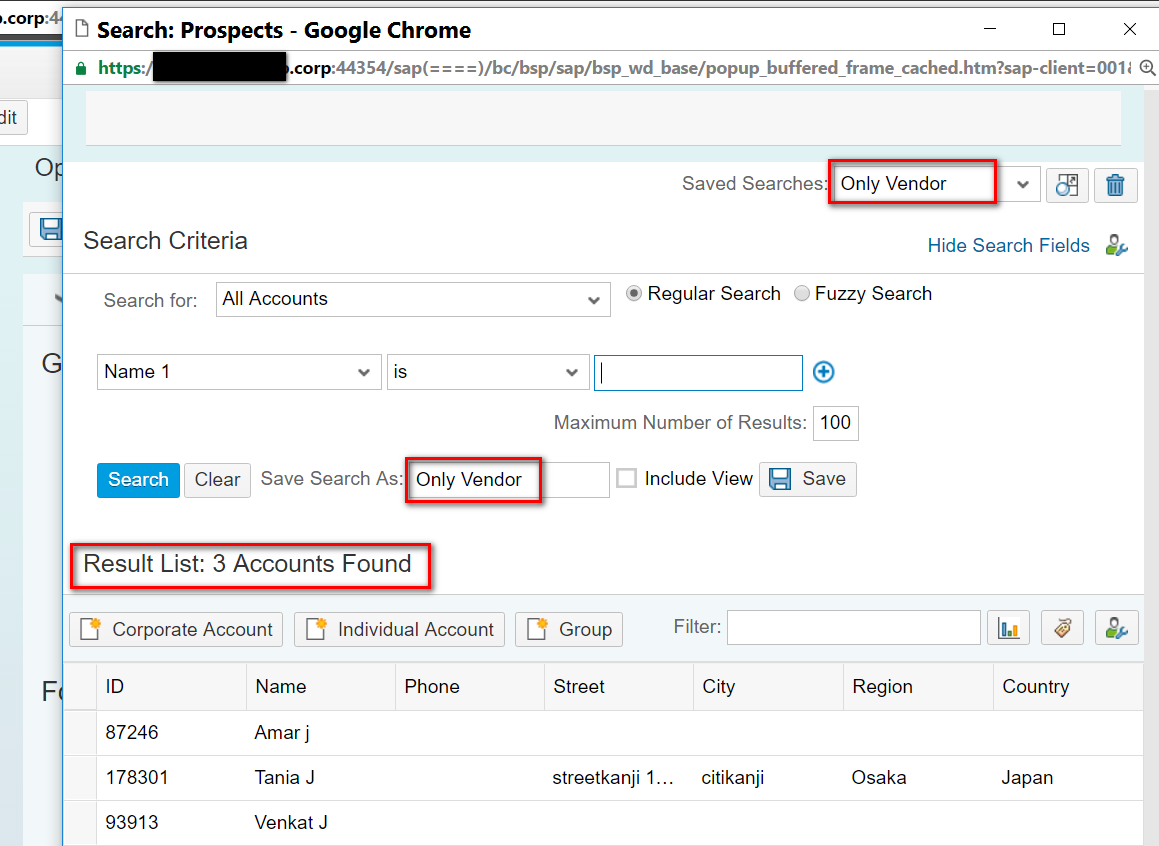Click the zoom icon in the address bar
Image resolution: width=1159 pixels, height=846 pixels.
pos(1147,68)
